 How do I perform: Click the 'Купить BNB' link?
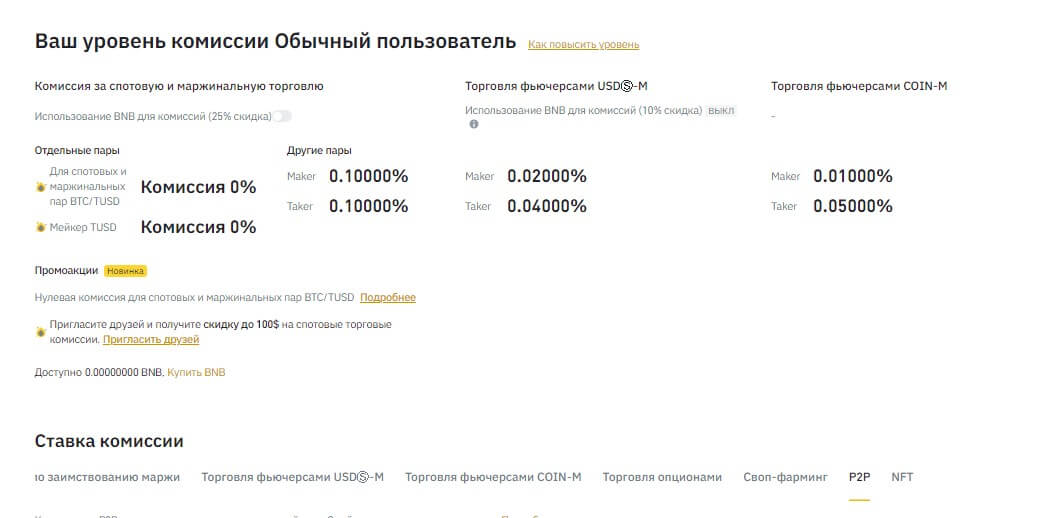(x=196, y=372)
